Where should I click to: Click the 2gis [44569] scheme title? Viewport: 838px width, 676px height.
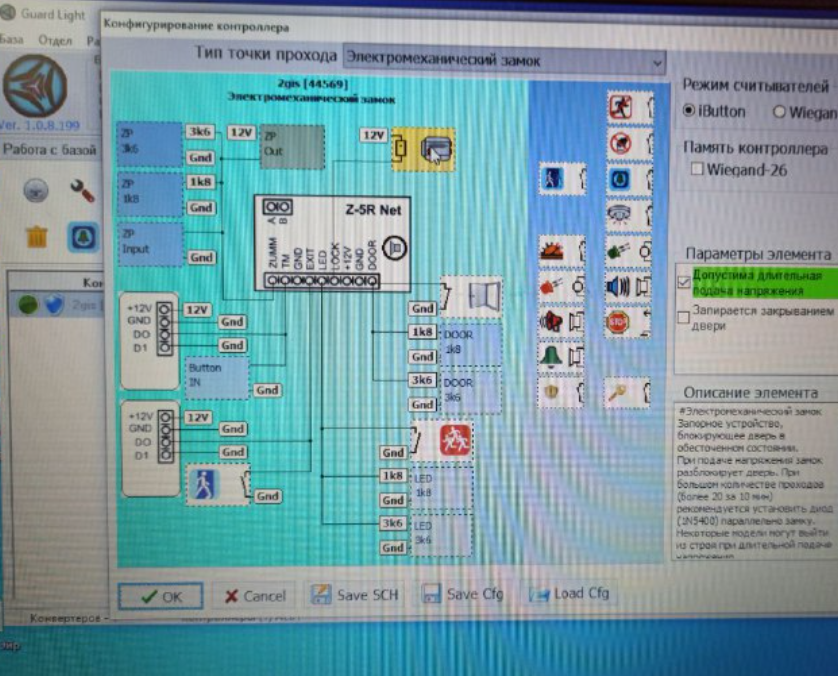tap(313, 84)
